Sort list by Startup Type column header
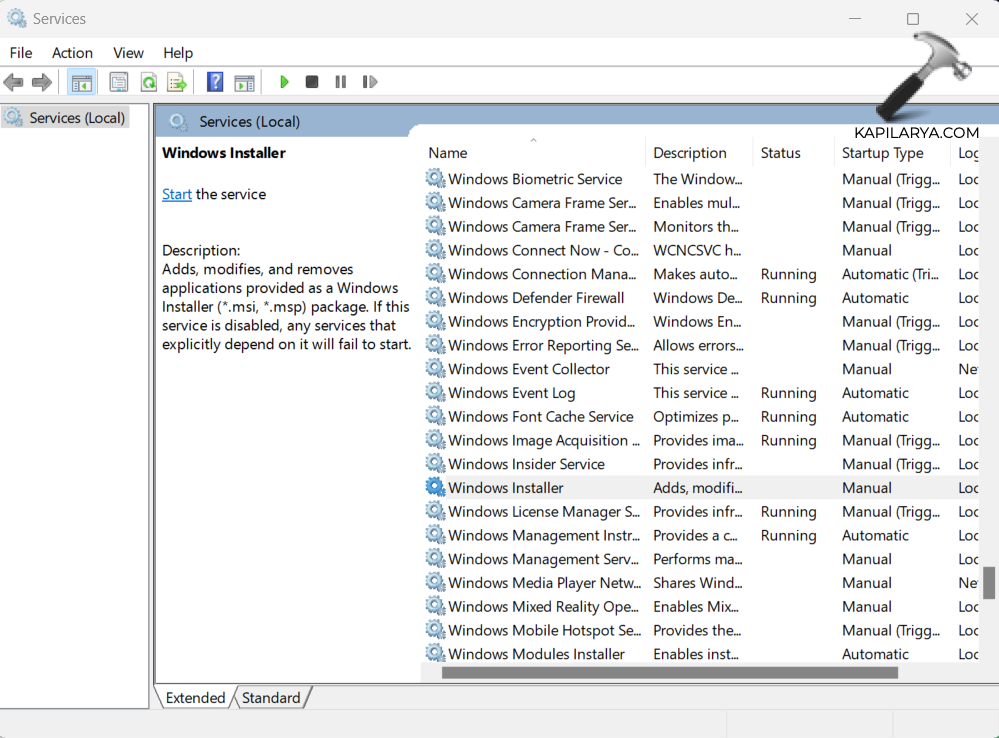 coord(882,153)
